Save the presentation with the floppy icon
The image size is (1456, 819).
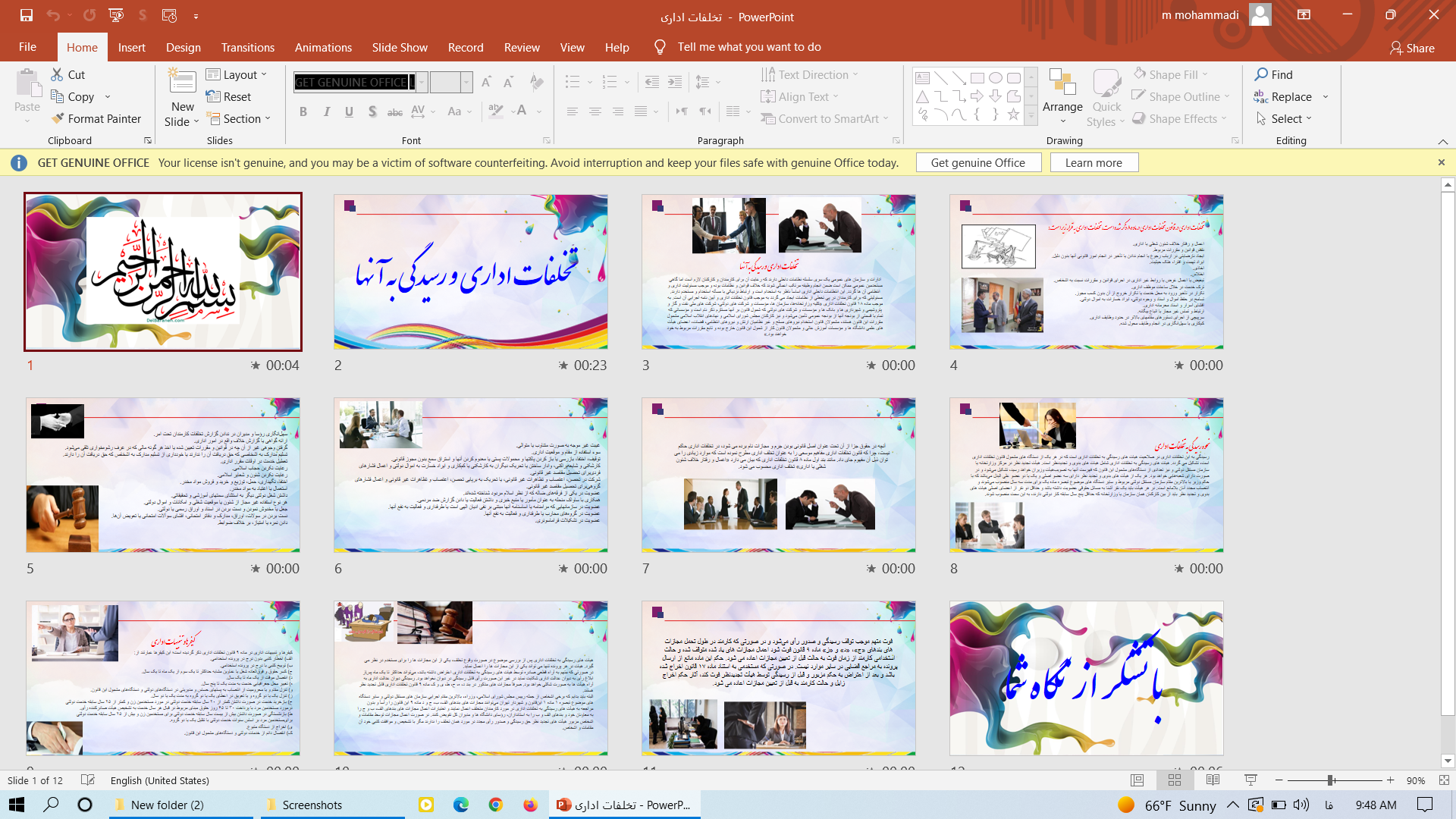(x=27, y=15)
